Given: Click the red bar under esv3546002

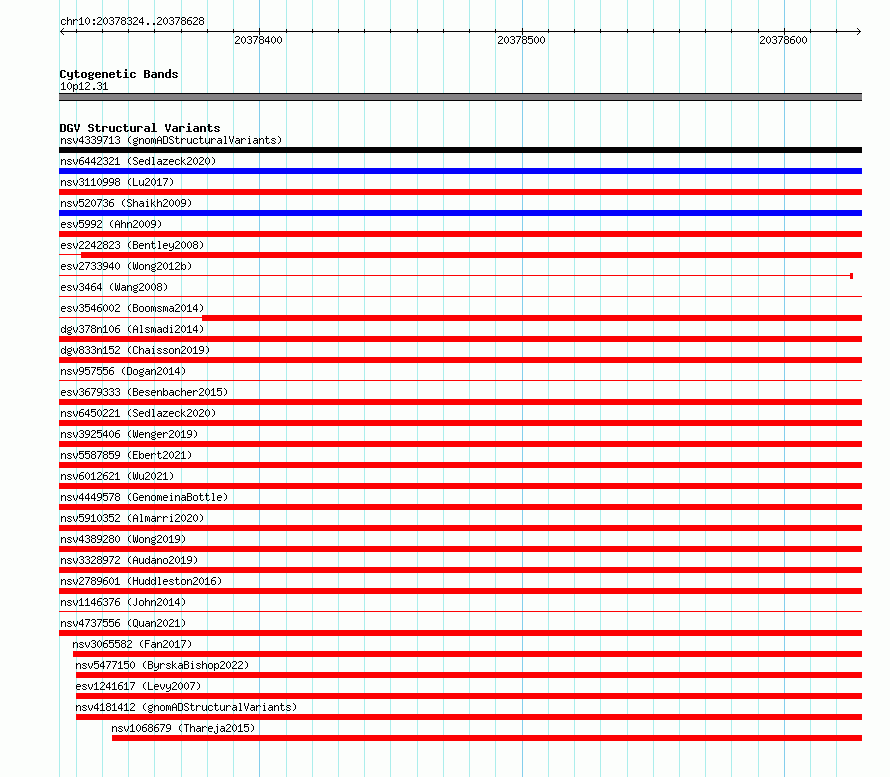Looking at the screenshot, I should 532,318.
